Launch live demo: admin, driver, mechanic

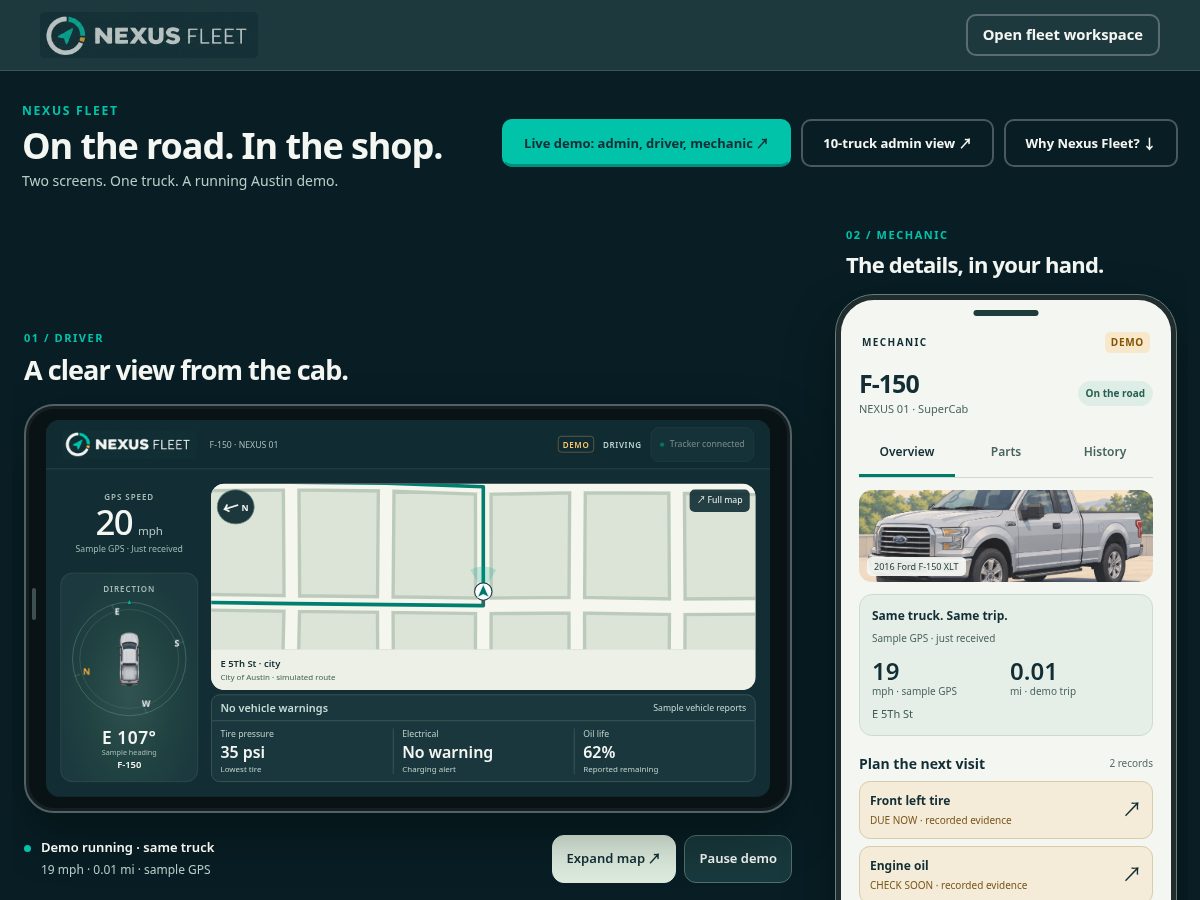pyautogui.click(x=646, y=143)
